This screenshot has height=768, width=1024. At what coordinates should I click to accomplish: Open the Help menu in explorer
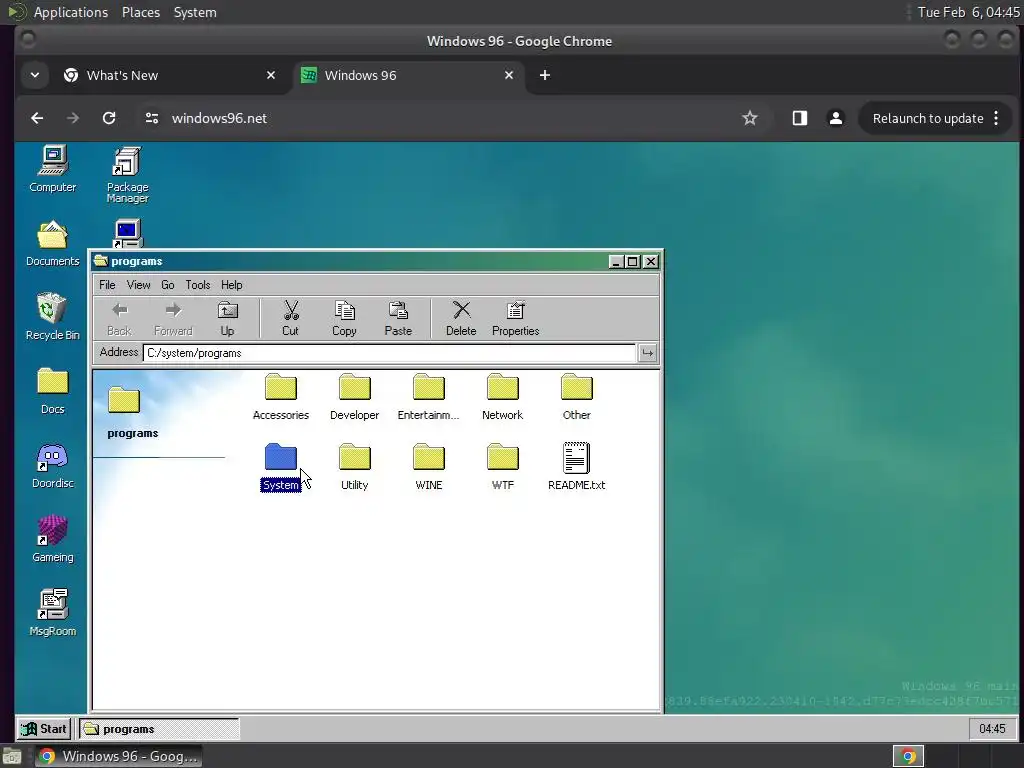[x=231, y=285]
